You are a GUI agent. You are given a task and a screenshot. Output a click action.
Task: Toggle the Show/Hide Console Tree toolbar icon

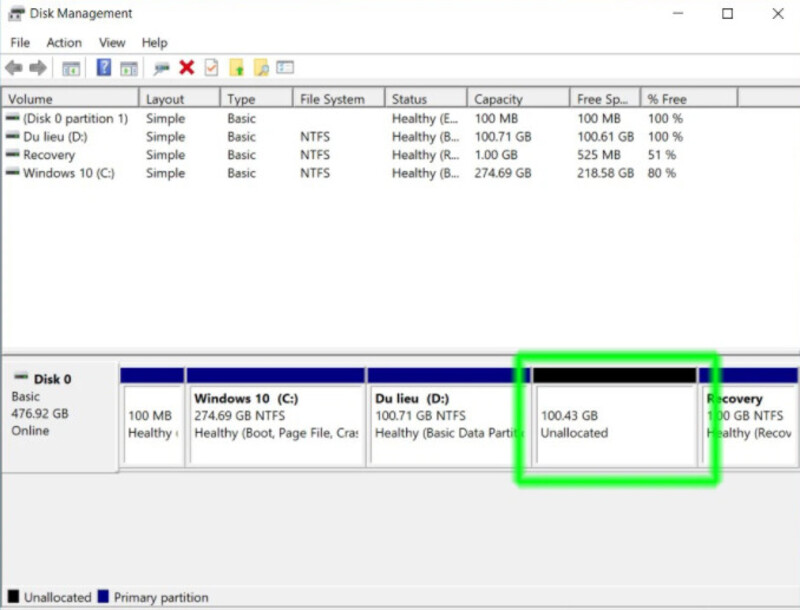click(71, 68)
